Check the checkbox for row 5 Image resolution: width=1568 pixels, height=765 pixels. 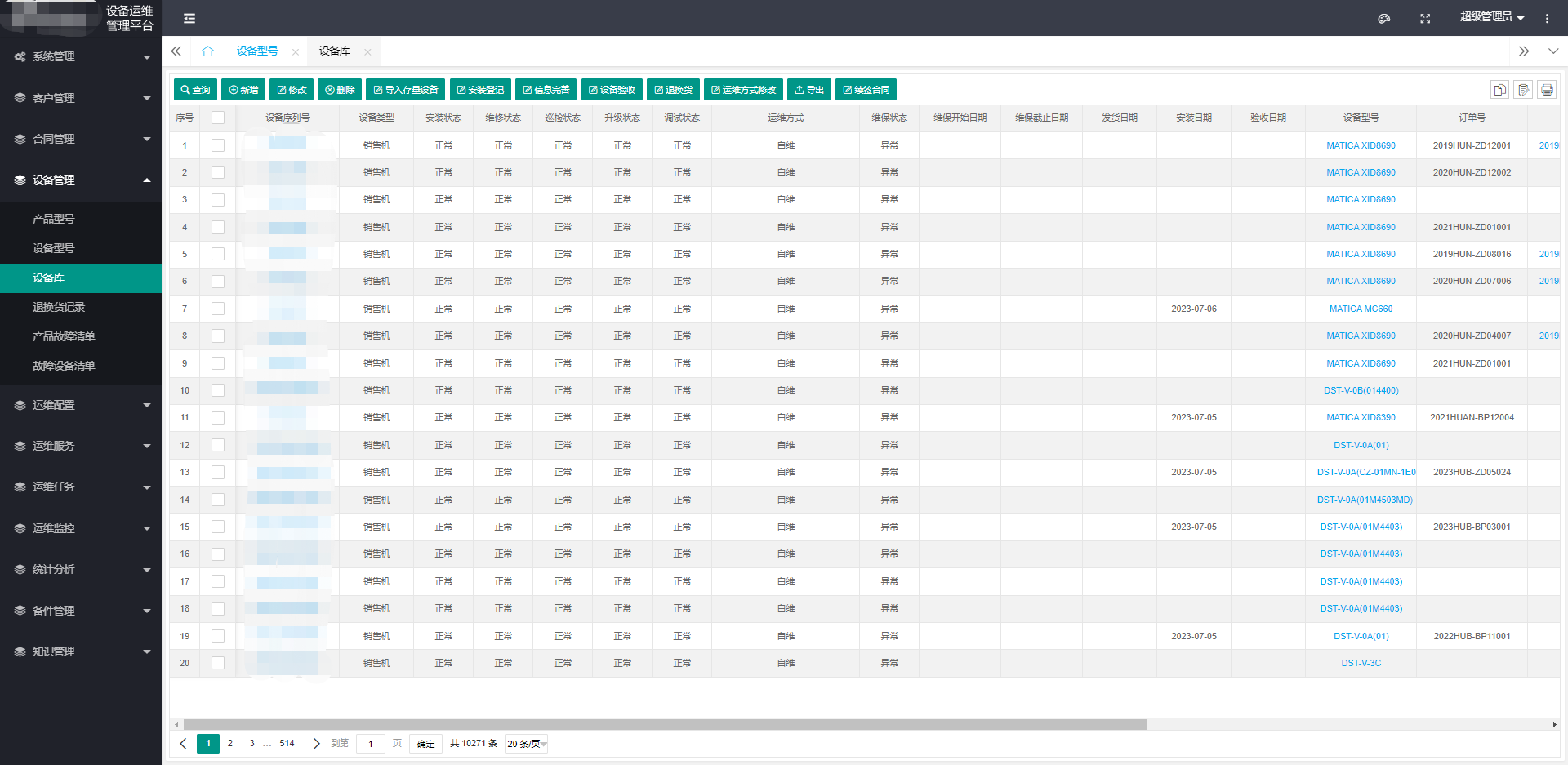coord(218,254)
